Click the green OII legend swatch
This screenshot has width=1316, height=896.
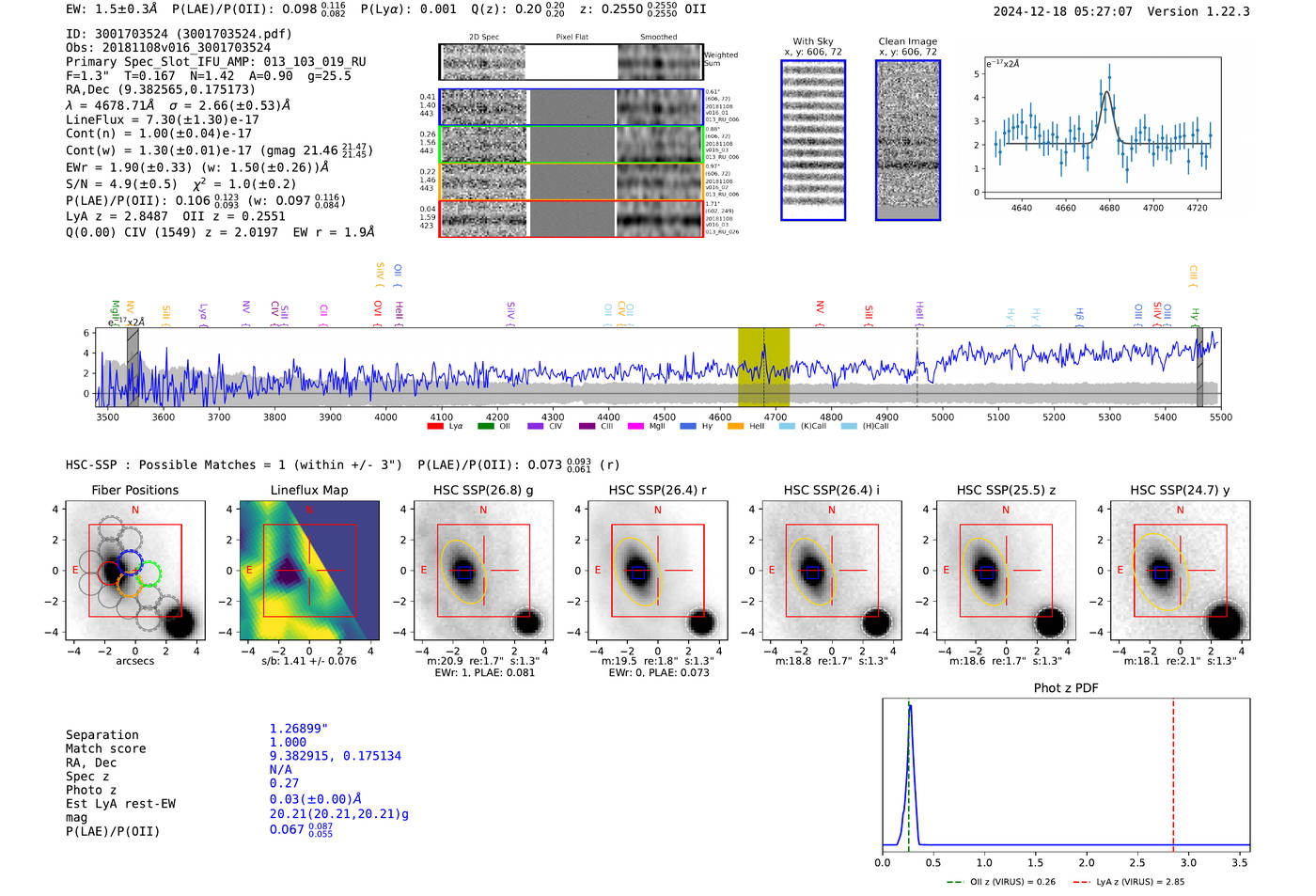(486, 426)
